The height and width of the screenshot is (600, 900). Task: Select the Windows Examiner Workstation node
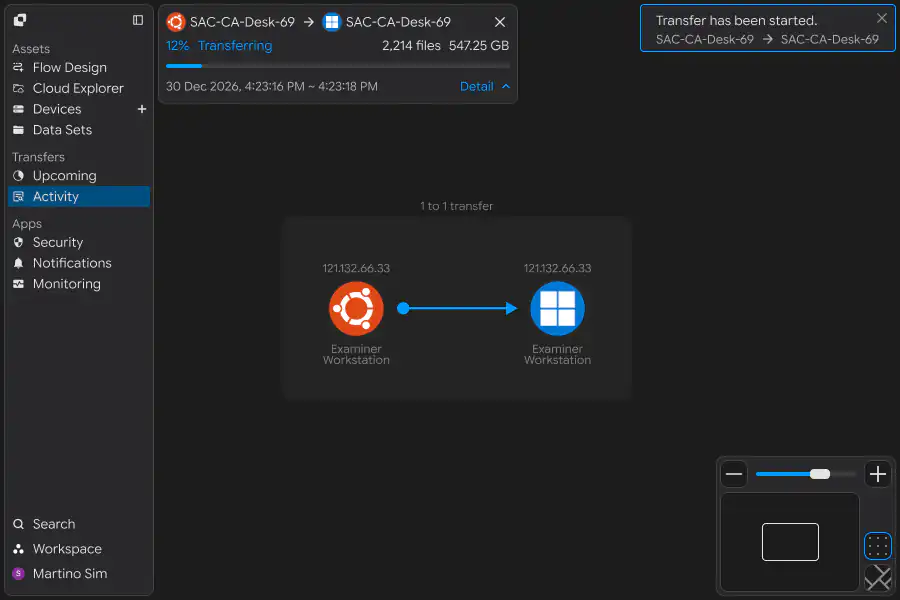(557, 308)
